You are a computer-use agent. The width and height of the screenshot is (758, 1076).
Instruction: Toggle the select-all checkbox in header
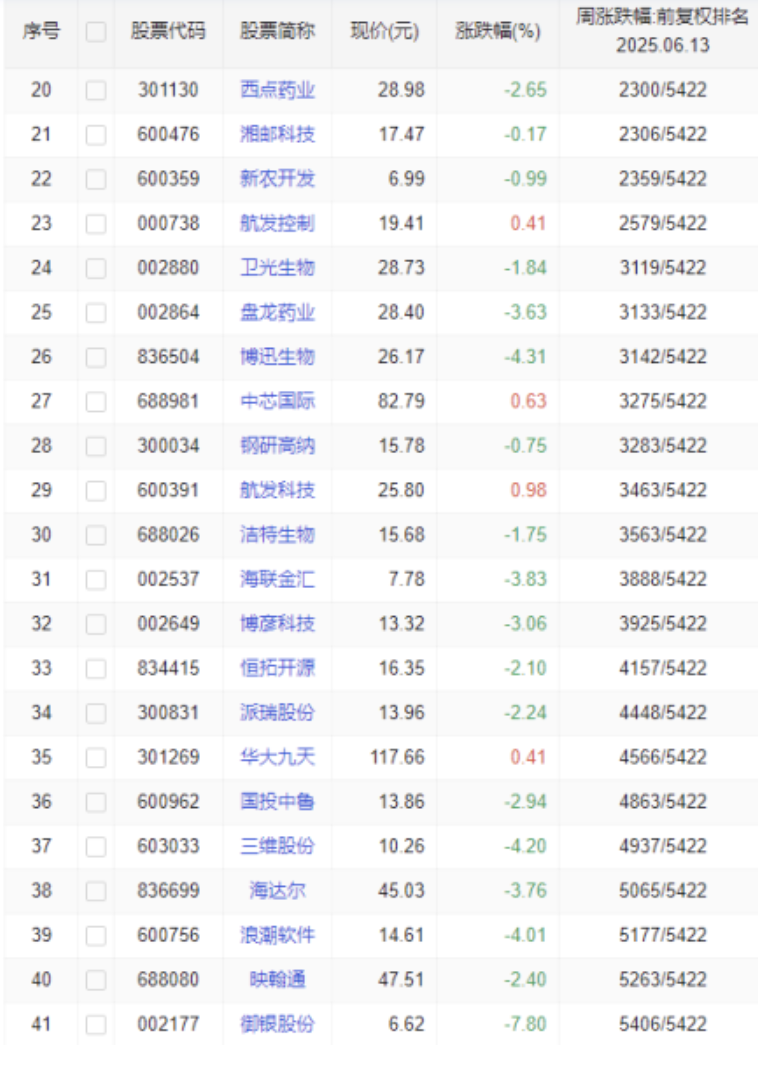[x=96, y=32]
